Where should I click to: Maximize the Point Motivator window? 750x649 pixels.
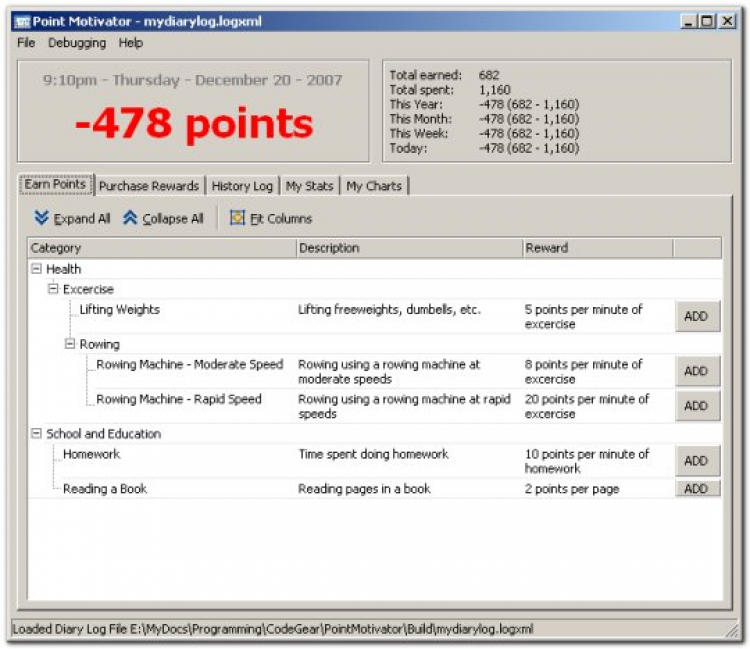pos(707,21)
